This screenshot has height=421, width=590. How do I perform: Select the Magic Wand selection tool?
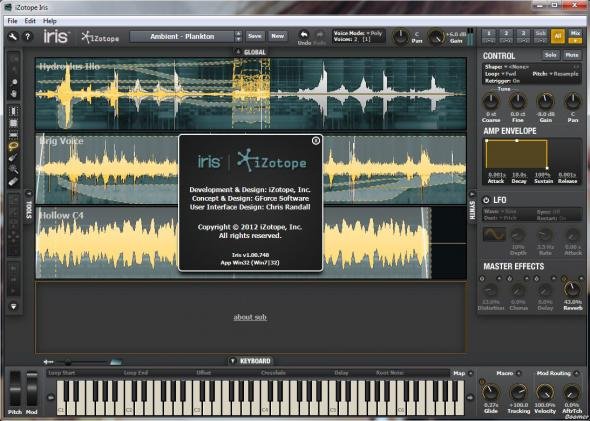pyautogui.click(x=13, y=170)
